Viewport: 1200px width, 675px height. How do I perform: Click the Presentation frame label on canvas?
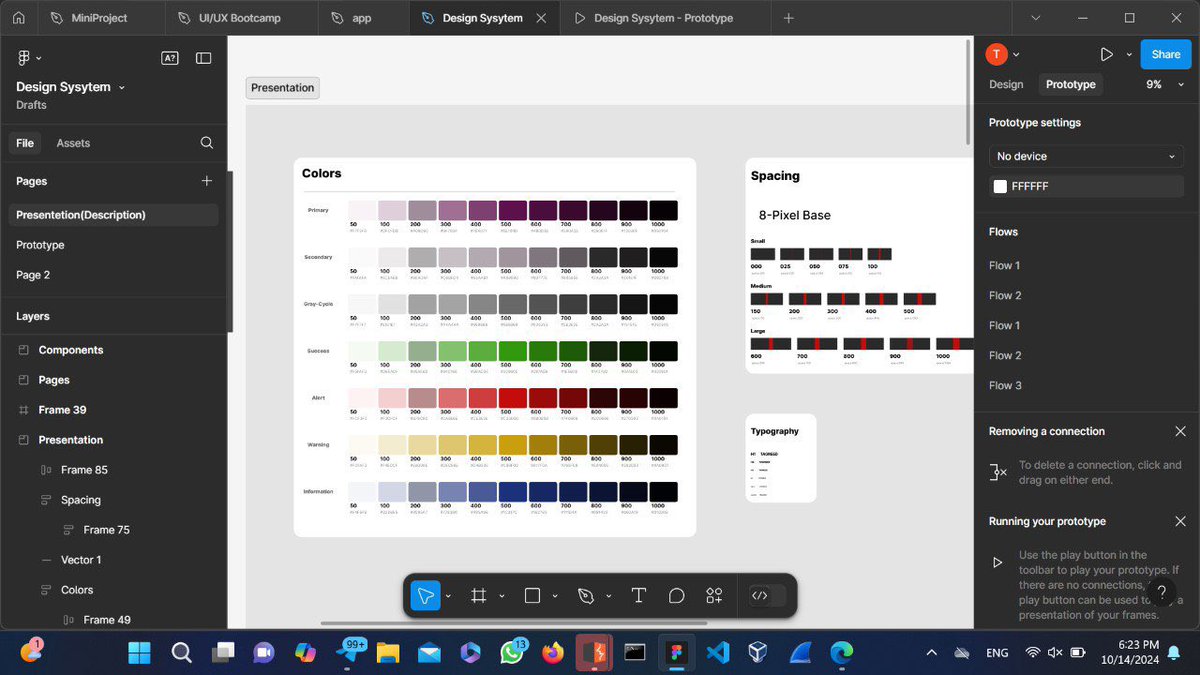coord(282,88)
